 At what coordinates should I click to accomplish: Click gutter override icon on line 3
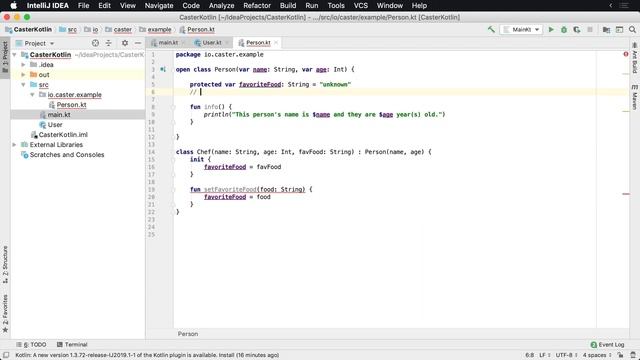163,69
